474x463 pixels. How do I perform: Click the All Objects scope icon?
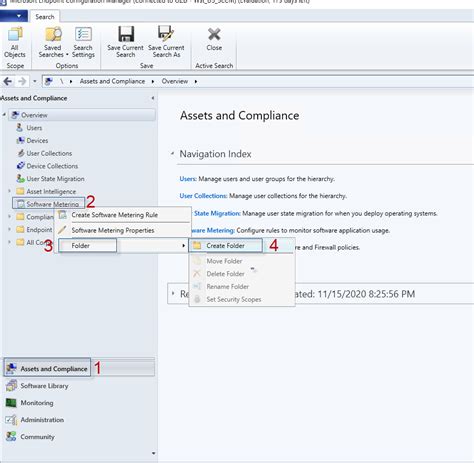coord(15,43)
